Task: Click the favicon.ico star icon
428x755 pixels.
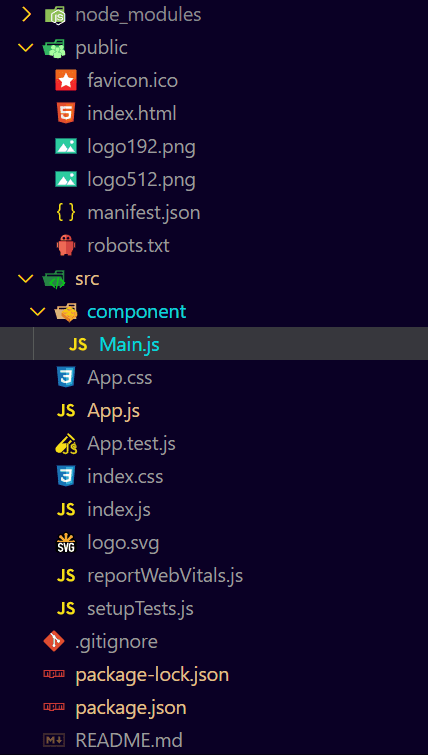Action: click(66, 80)
